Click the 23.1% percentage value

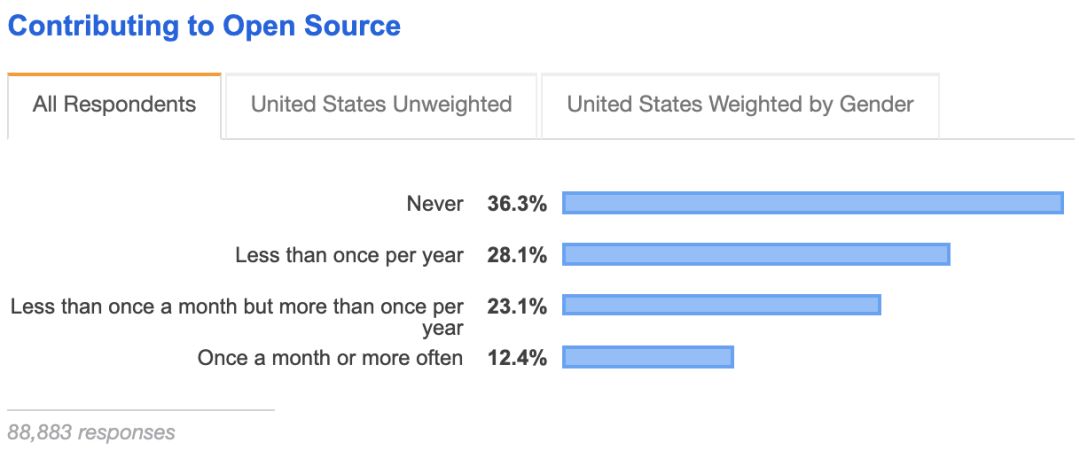click(x=517, y=307)
